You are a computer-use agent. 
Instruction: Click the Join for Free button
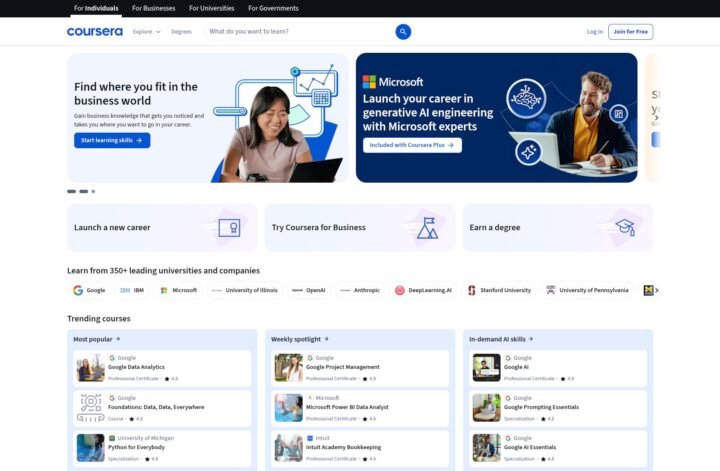(630, 32)
